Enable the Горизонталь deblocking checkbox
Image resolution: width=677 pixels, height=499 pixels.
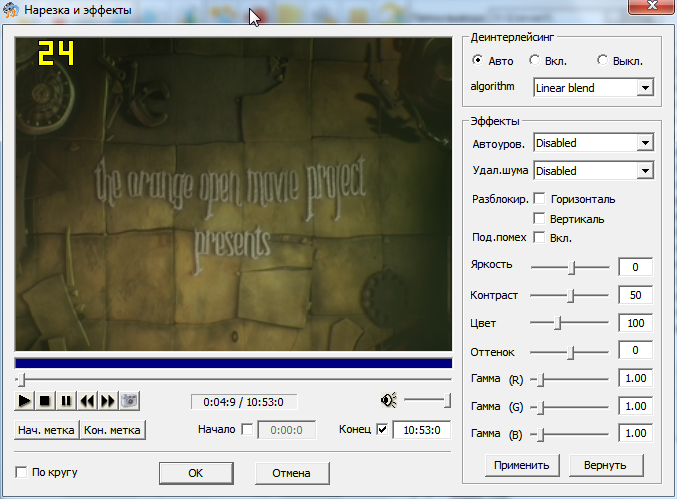point(539,199)
